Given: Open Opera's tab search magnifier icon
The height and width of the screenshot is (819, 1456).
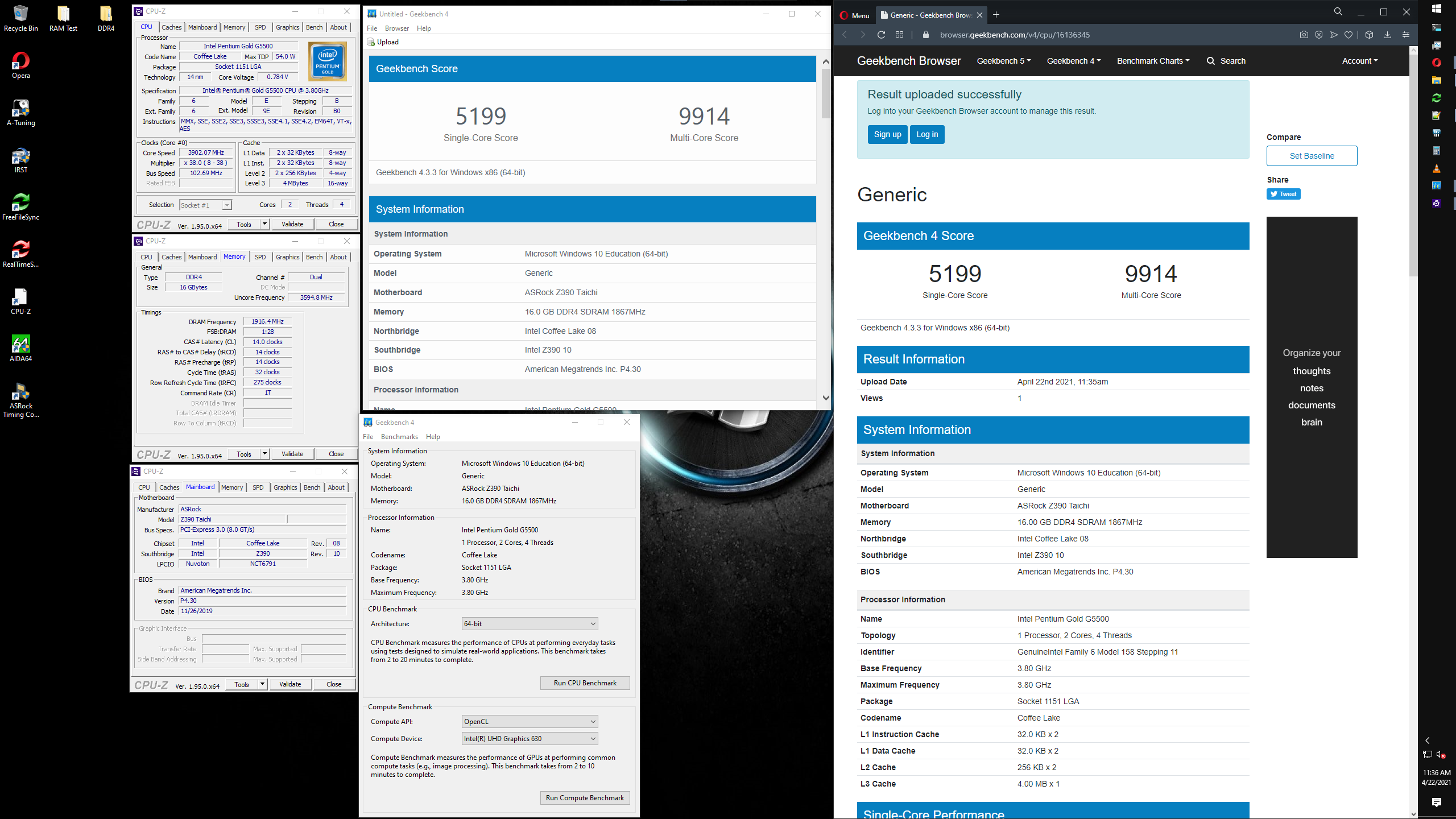Looking at the screenshot, I should 1338,12.
